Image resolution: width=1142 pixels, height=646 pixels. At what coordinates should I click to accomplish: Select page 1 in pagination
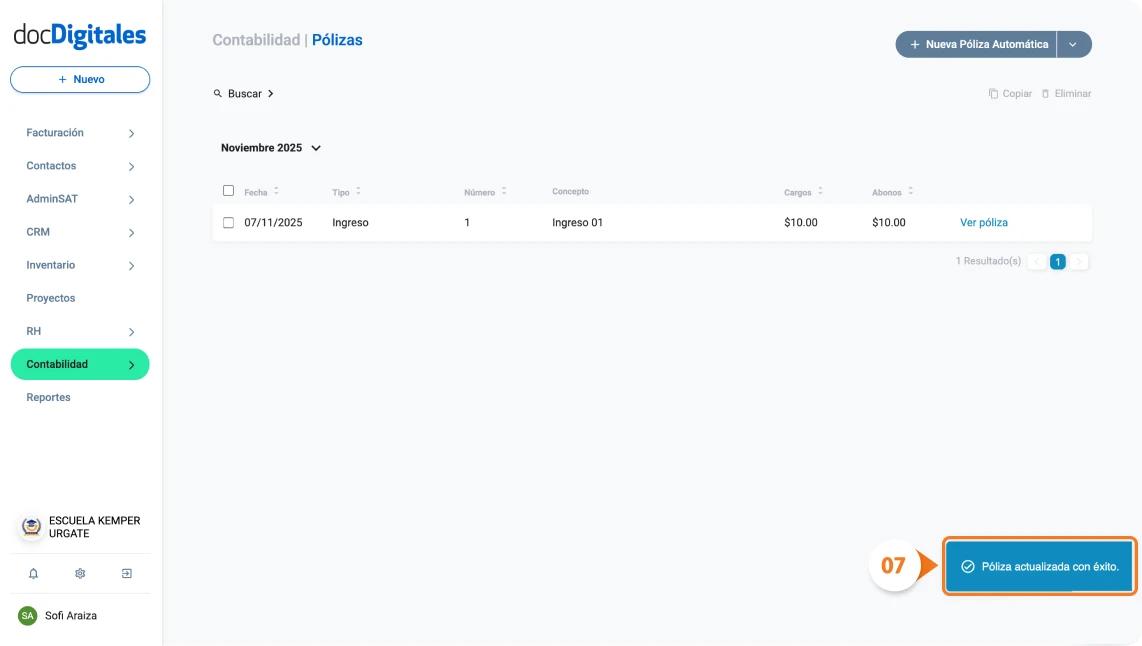pos(1058,262)
